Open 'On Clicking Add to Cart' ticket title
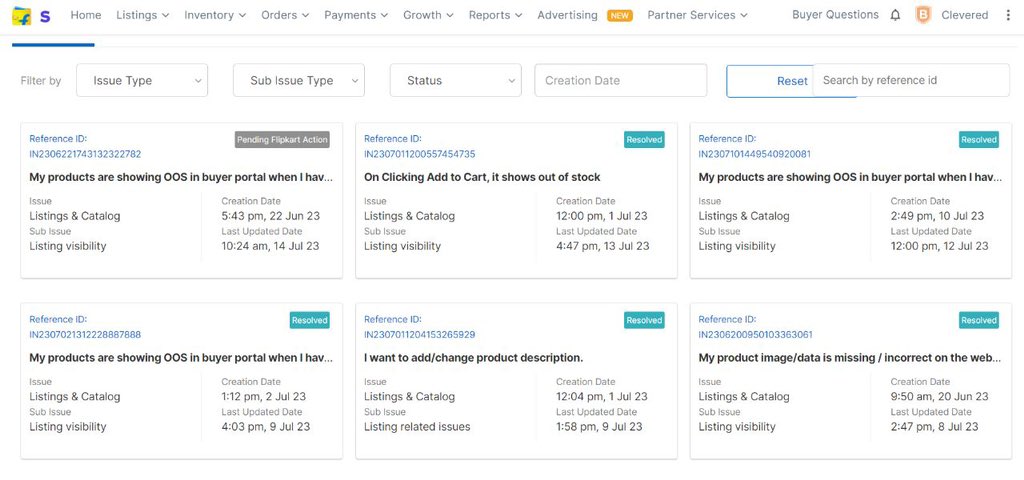This screenshot has height=480, width=1024. pos(482,177)
